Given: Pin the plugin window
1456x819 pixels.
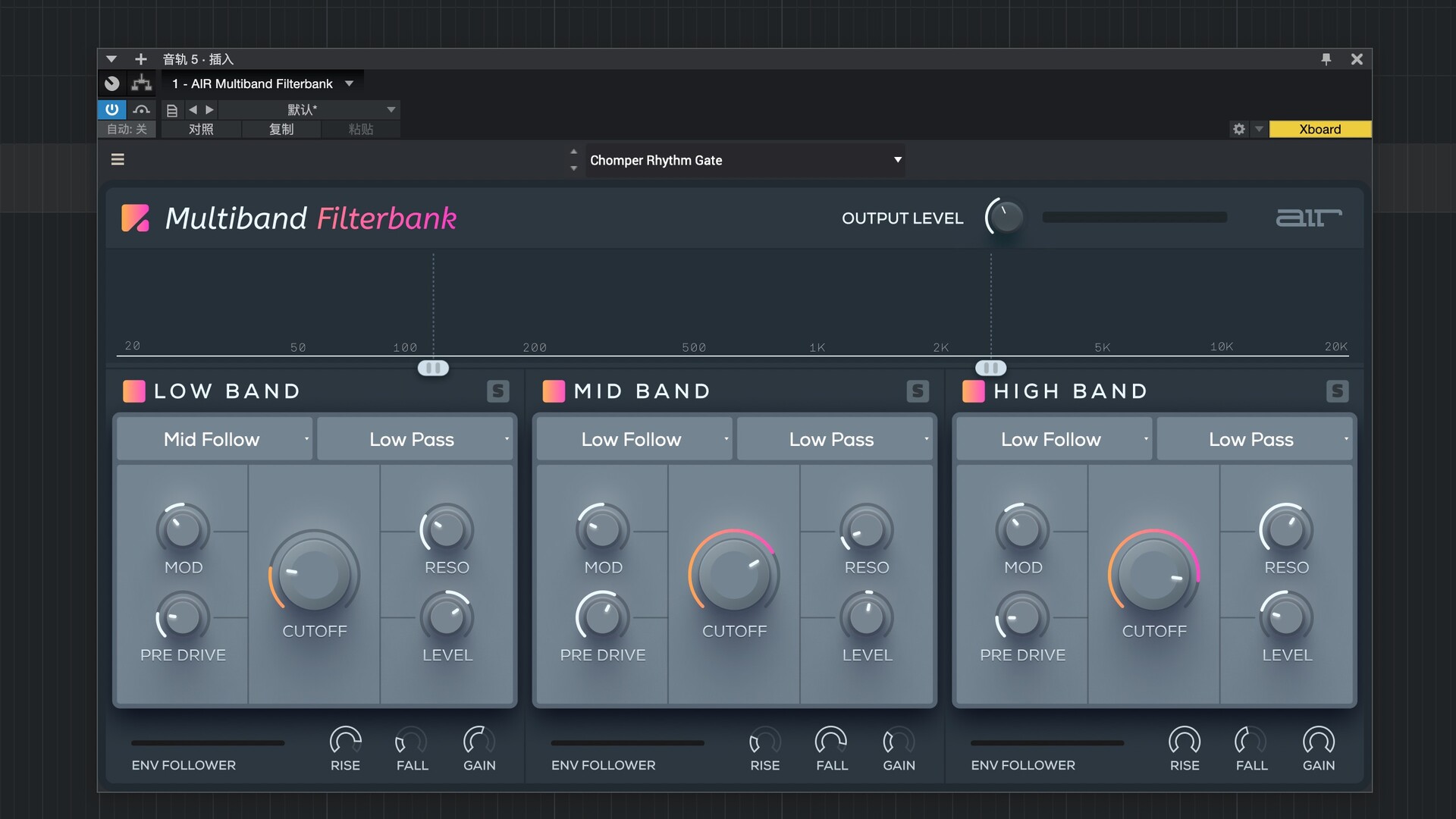Looking at the screenshot, I should click(1326, 59).
